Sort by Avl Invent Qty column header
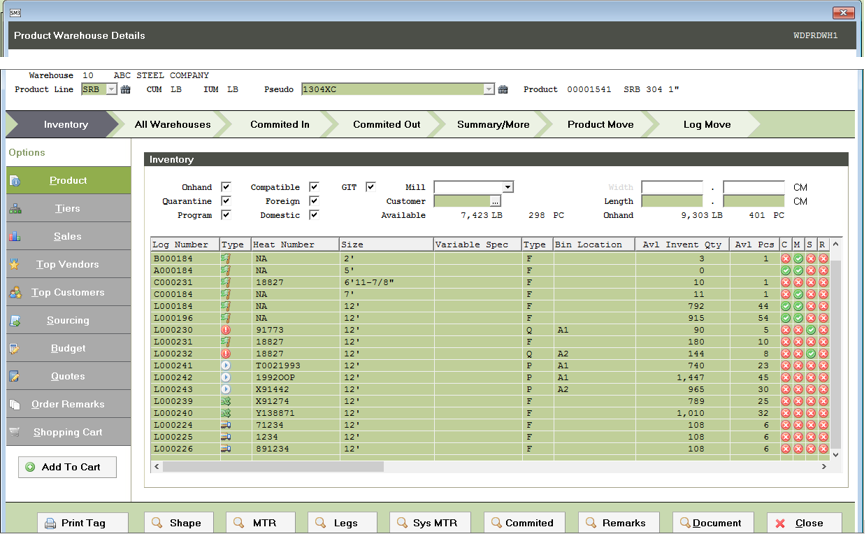 [682, 244]
